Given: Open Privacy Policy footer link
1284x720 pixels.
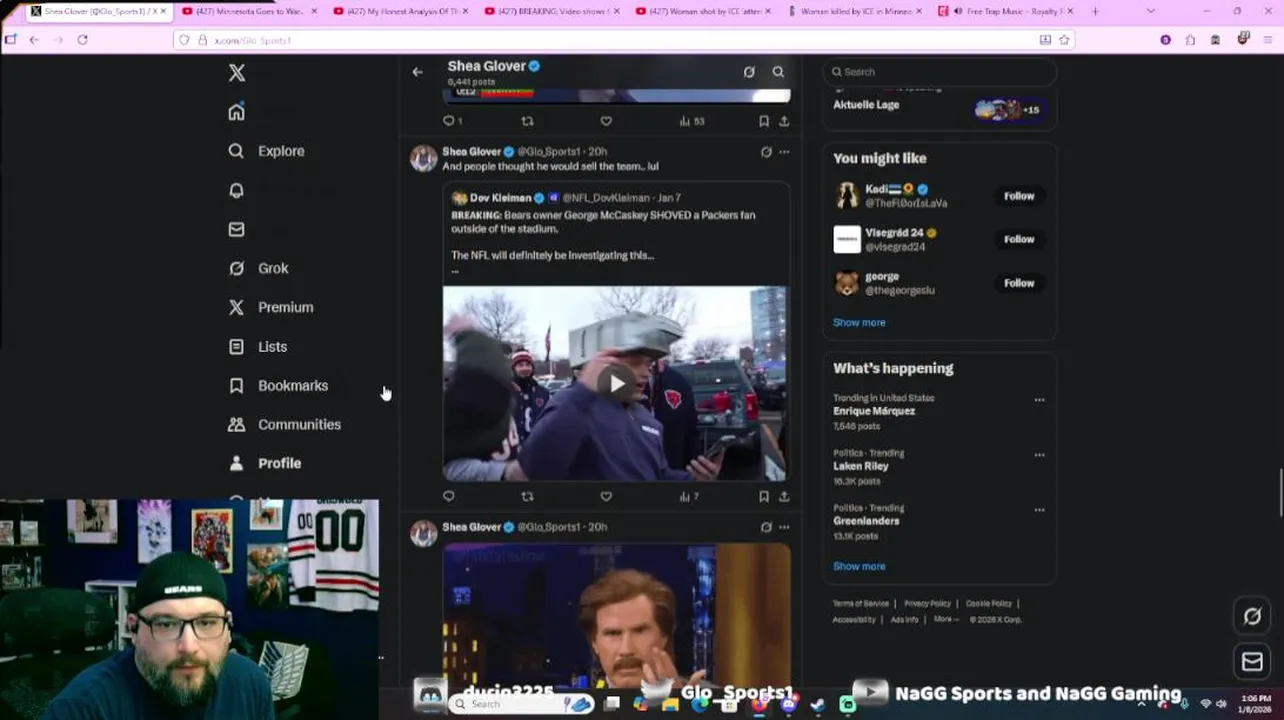Looking at the screenshot, I should (x=927, y=604).
